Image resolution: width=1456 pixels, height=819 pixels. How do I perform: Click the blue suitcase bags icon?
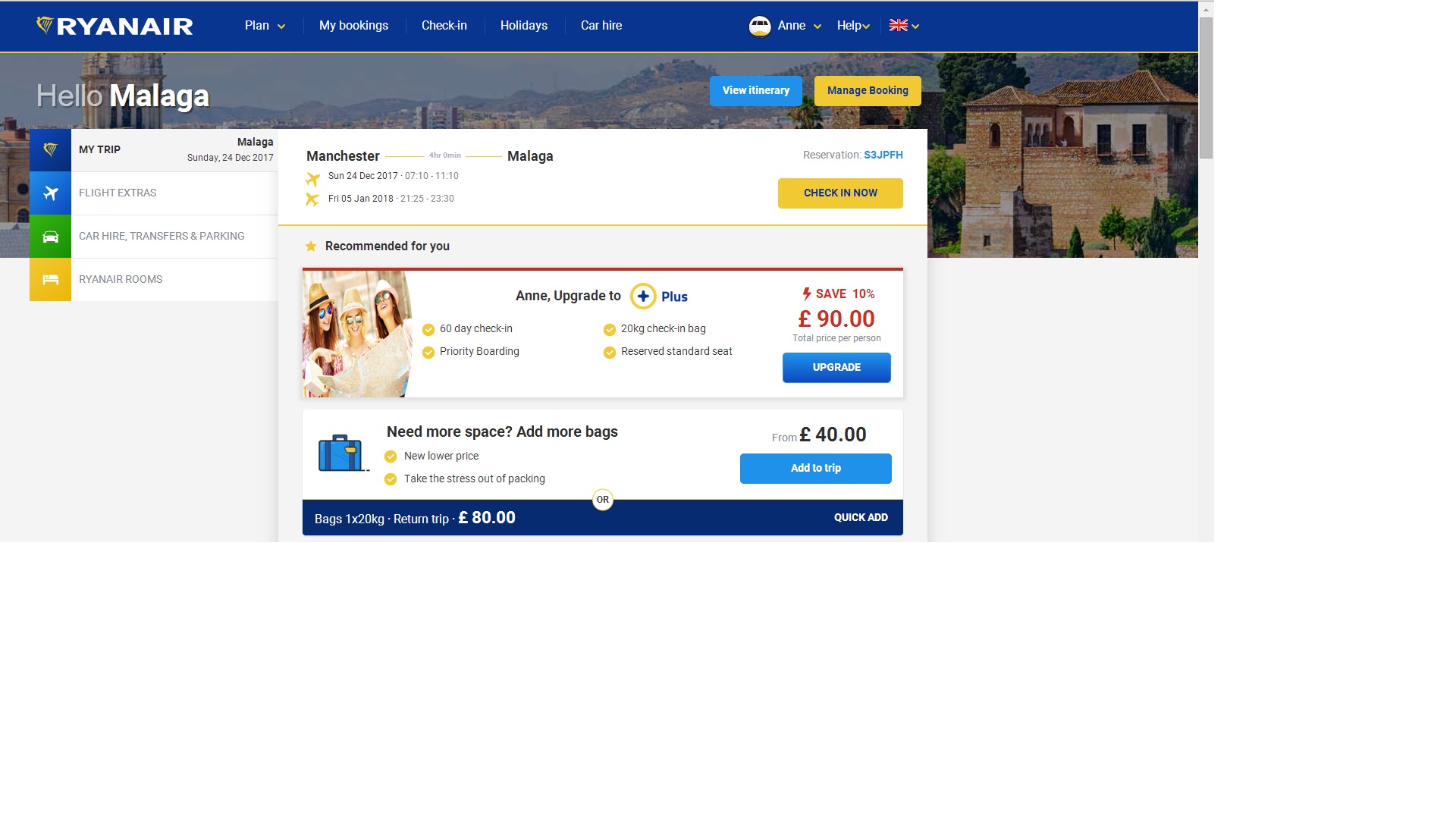[x=343, y=453]
